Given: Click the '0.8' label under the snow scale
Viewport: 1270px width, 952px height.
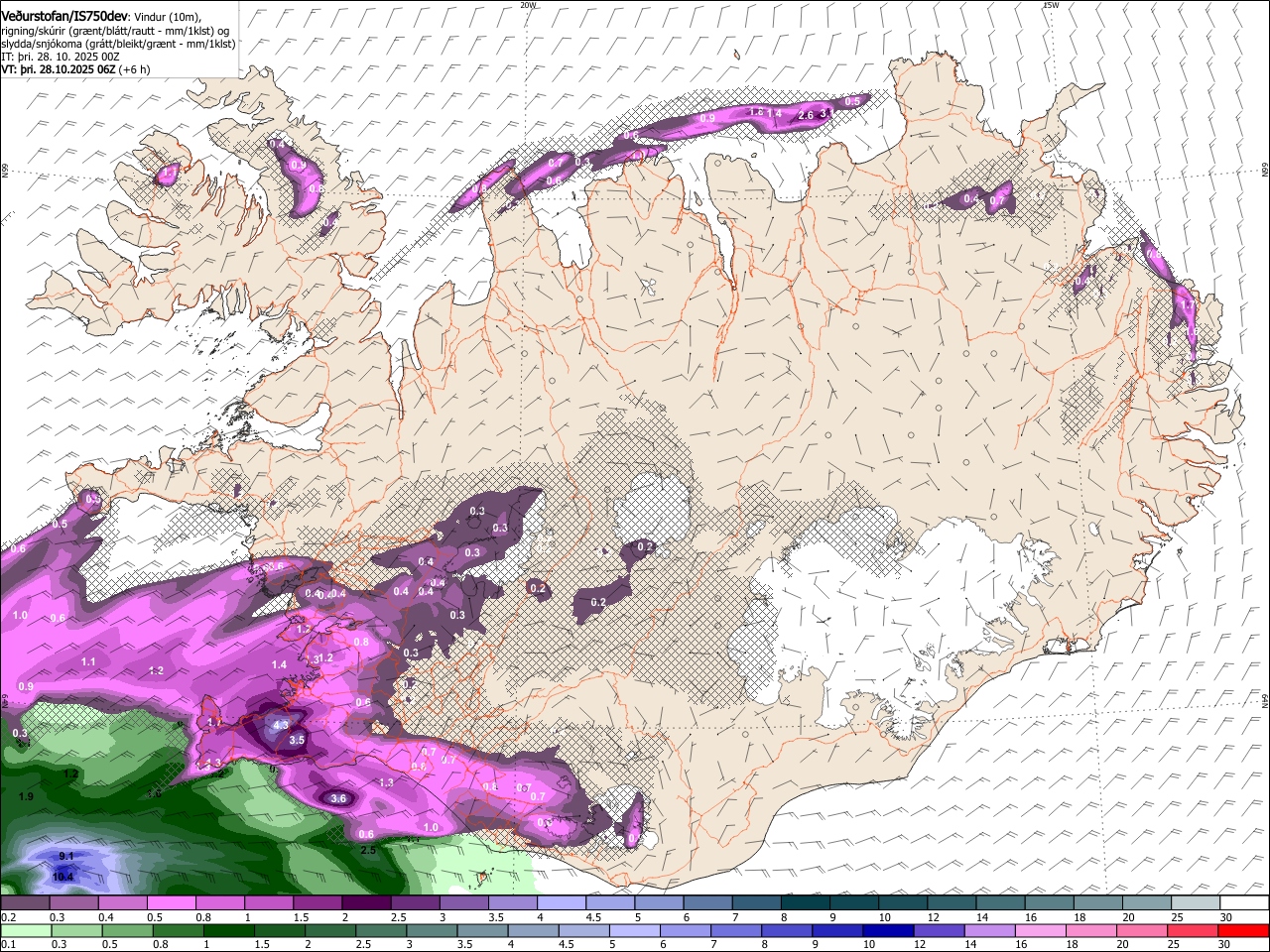Looking at the screenshot, I should [202, 917].
